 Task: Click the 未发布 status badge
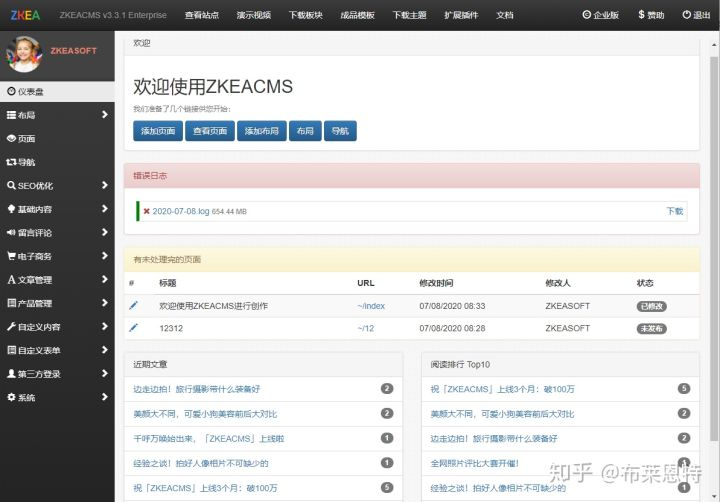[x=652, y=328]
